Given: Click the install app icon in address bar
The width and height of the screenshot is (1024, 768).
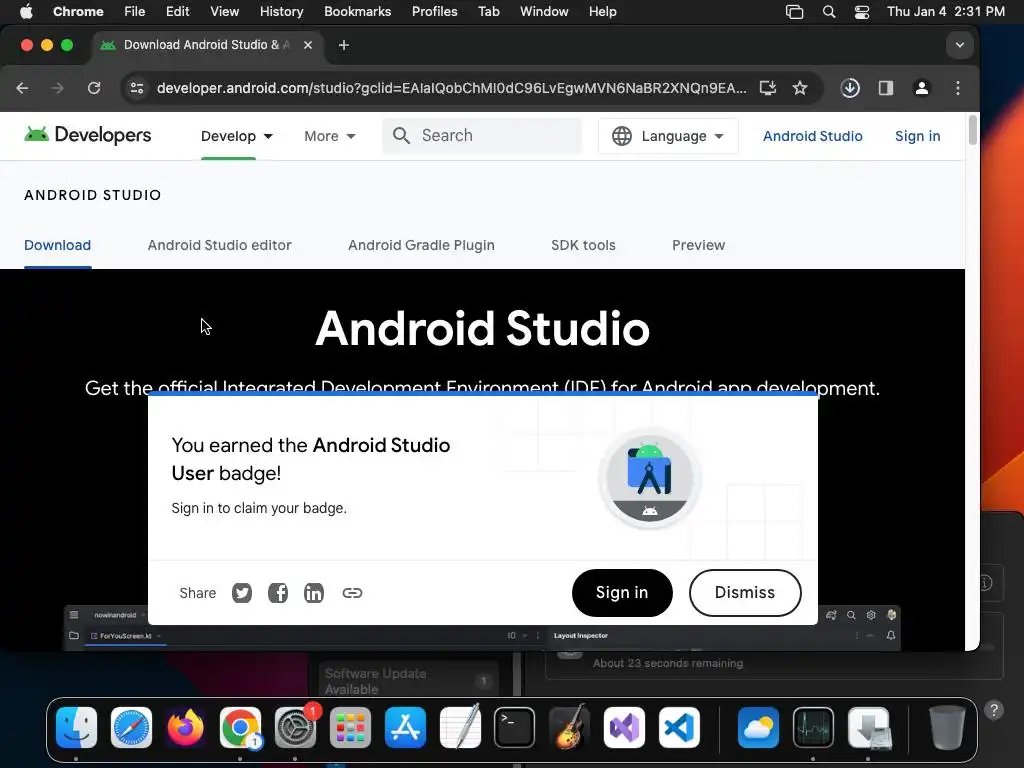Looking at the screenshot, I should 768,88.
